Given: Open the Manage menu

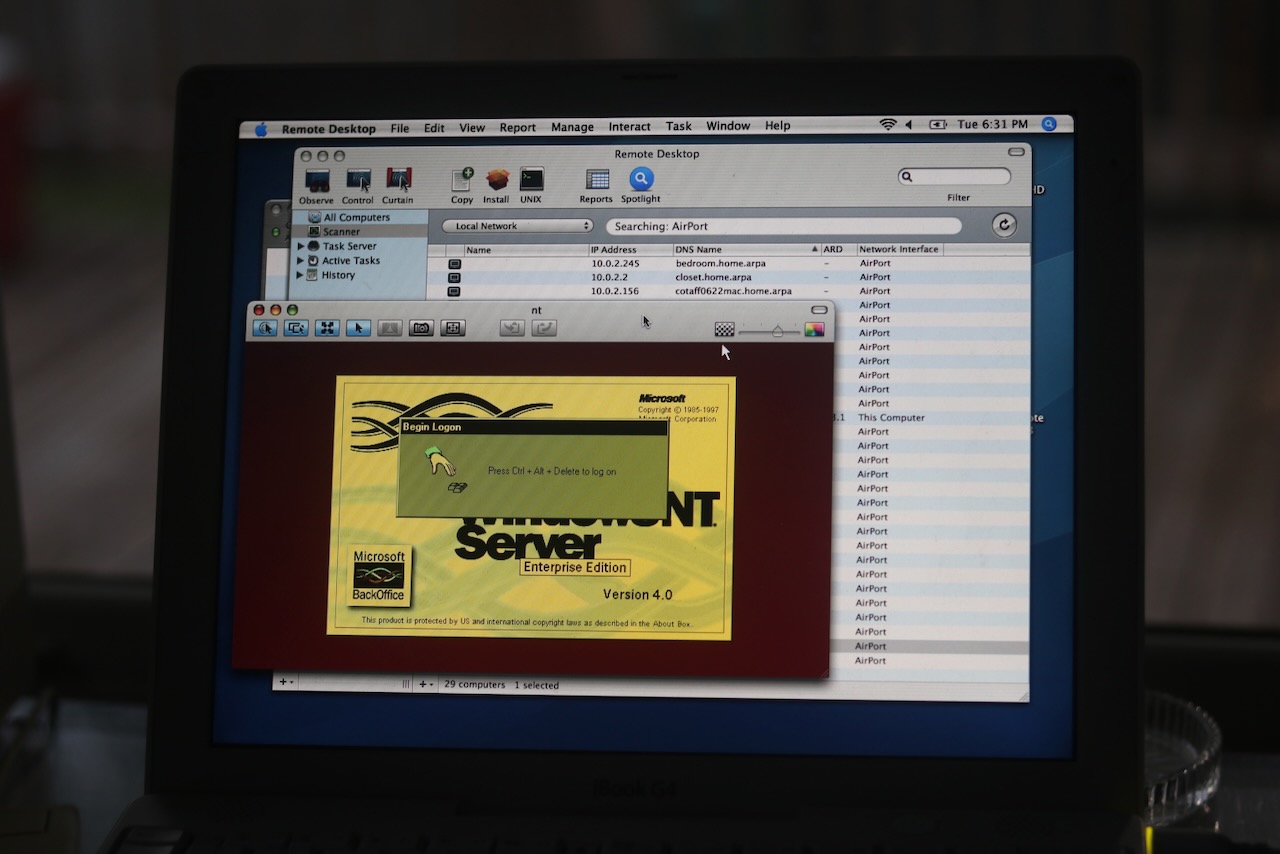Looking at the screenshot, I should point(573,127).
